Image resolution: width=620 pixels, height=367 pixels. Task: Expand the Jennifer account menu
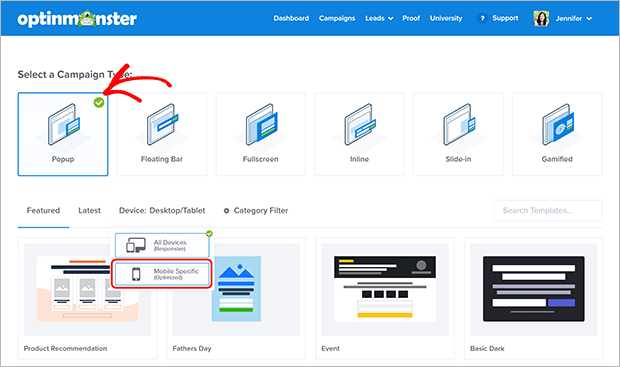click(574, 18)
